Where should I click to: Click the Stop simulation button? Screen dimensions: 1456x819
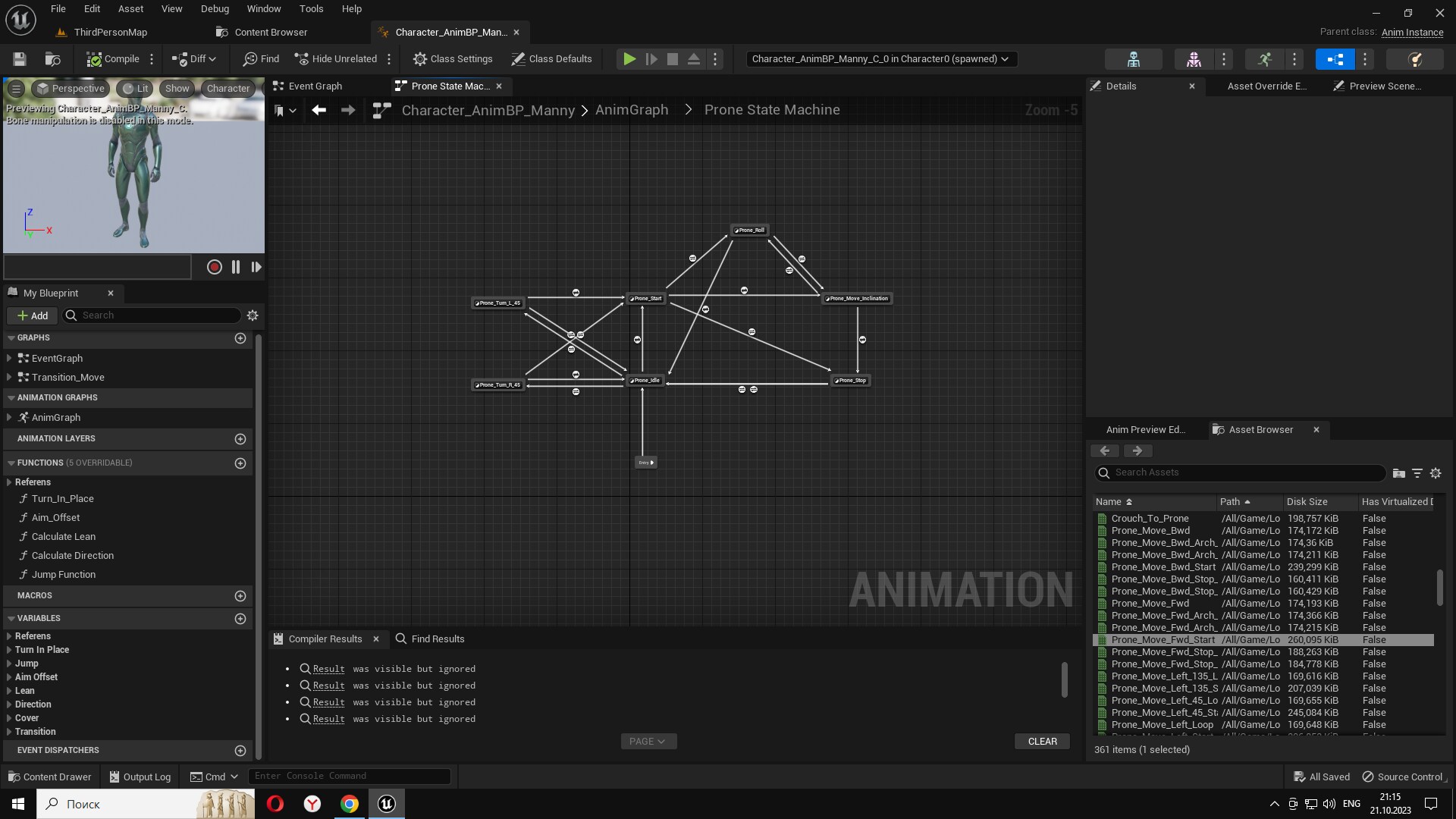coord(673,59)
